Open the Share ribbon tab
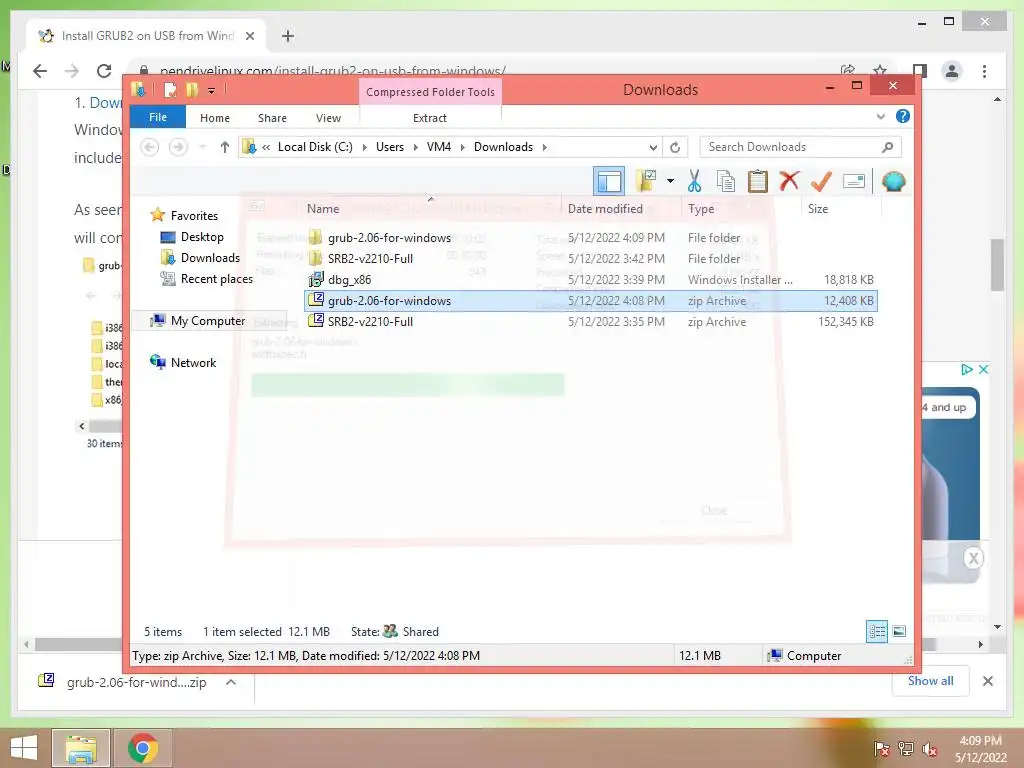This screenshot has width=1024, height=768. pyautogui.click(x=272, y=118)
